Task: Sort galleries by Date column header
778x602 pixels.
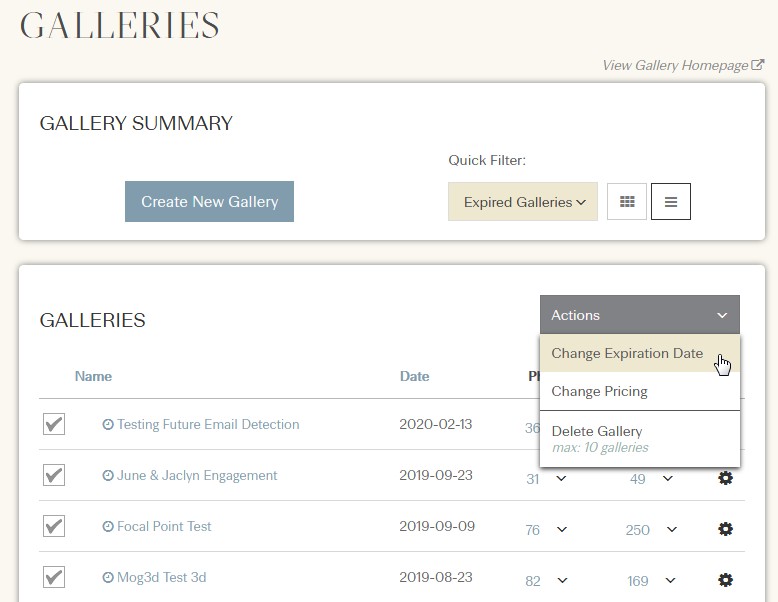Action: [414, 376]
